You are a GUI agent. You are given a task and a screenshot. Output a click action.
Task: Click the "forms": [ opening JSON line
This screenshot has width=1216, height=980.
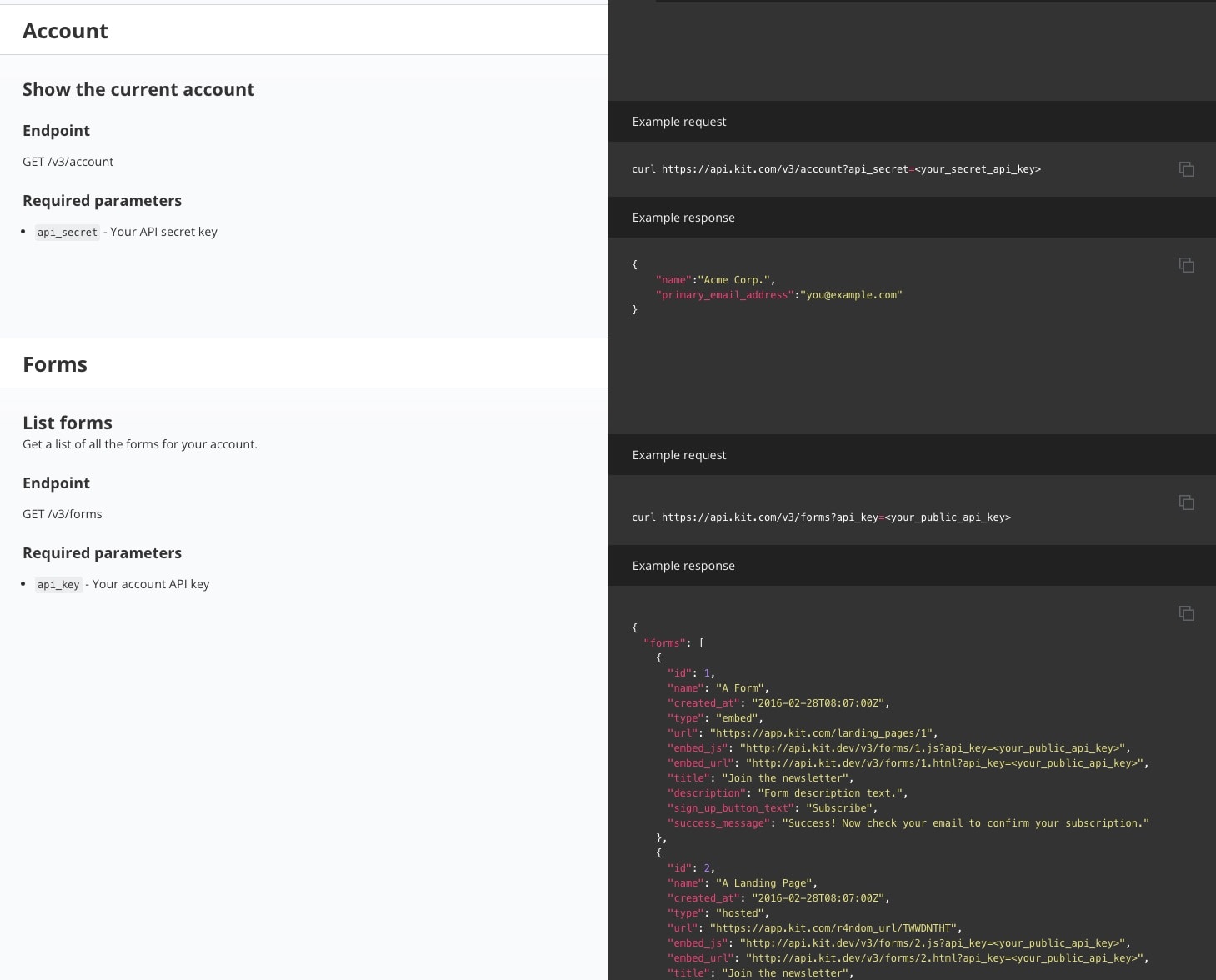click(x=673, y=643)
